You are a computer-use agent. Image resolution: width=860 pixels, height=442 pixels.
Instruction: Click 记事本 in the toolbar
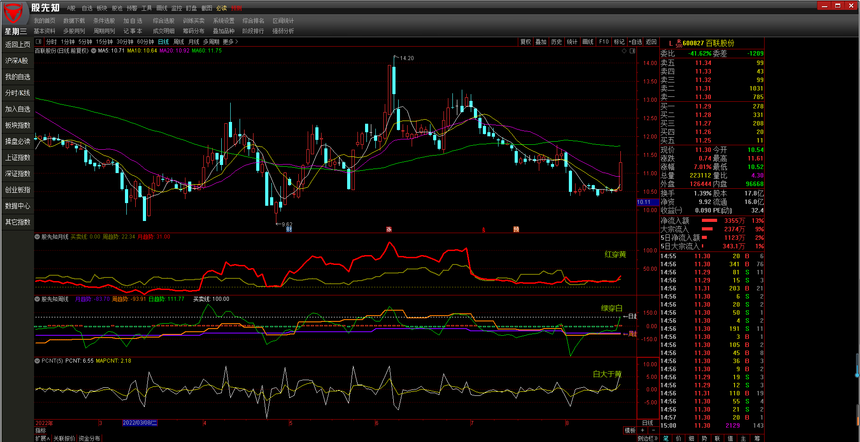click(x=133, y=31)
